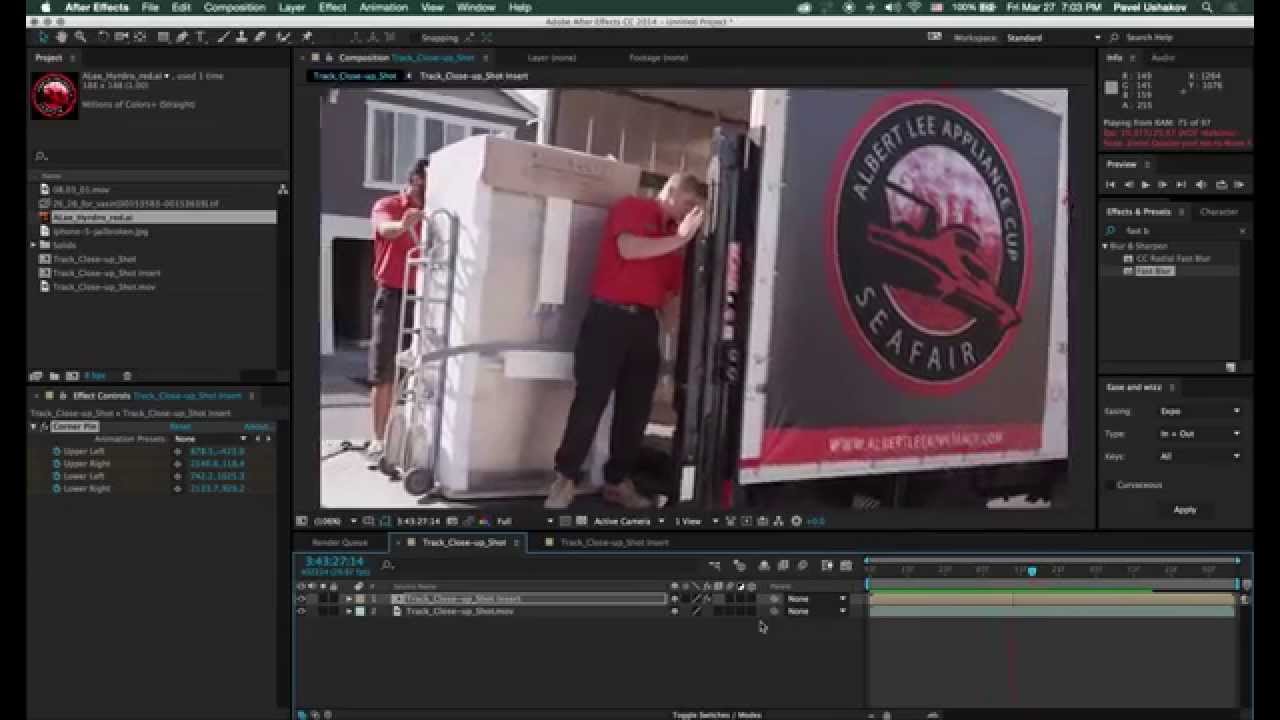The width and height of the screenshot is (1280, 720).
Task: Open the viewer resolution Full dropdown
Action: coord(525,521)
